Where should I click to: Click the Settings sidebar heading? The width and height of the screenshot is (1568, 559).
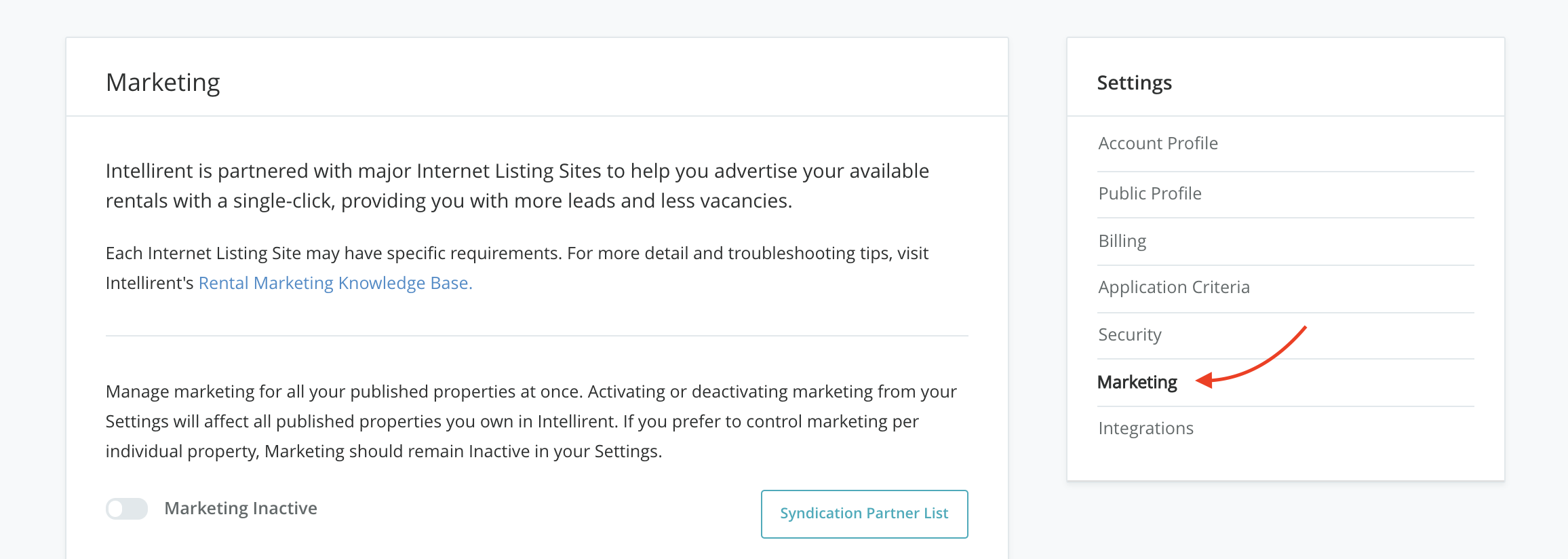pos(1134,83)
